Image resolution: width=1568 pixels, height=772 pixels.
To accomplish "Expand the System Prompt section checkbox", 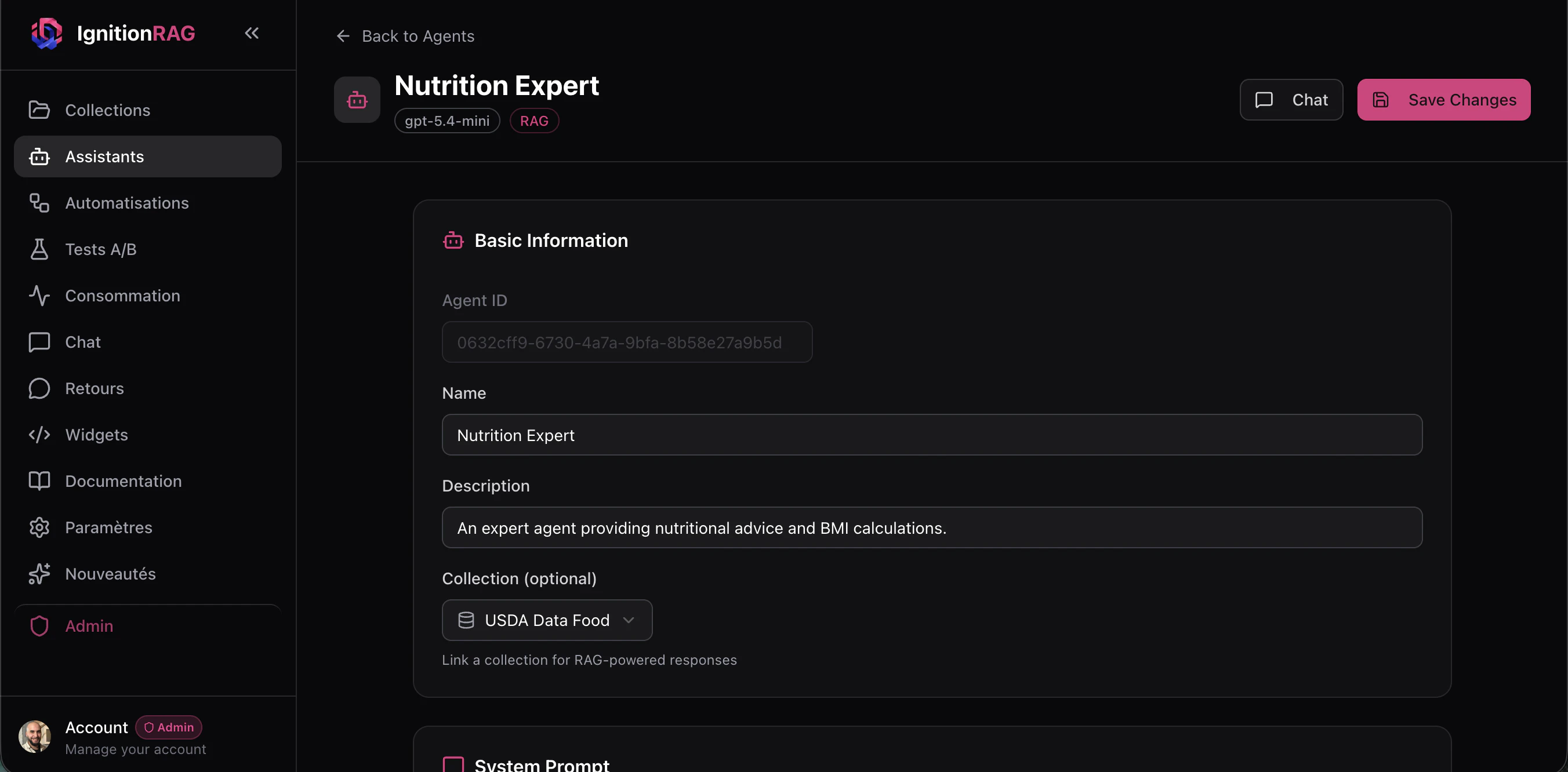I will (453, 764).
